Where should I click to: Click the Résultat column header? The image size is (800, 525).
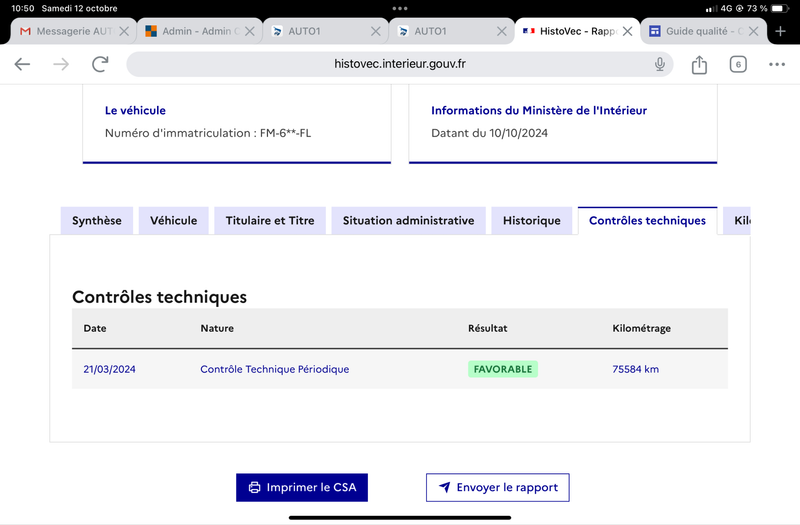click(487, 328)
